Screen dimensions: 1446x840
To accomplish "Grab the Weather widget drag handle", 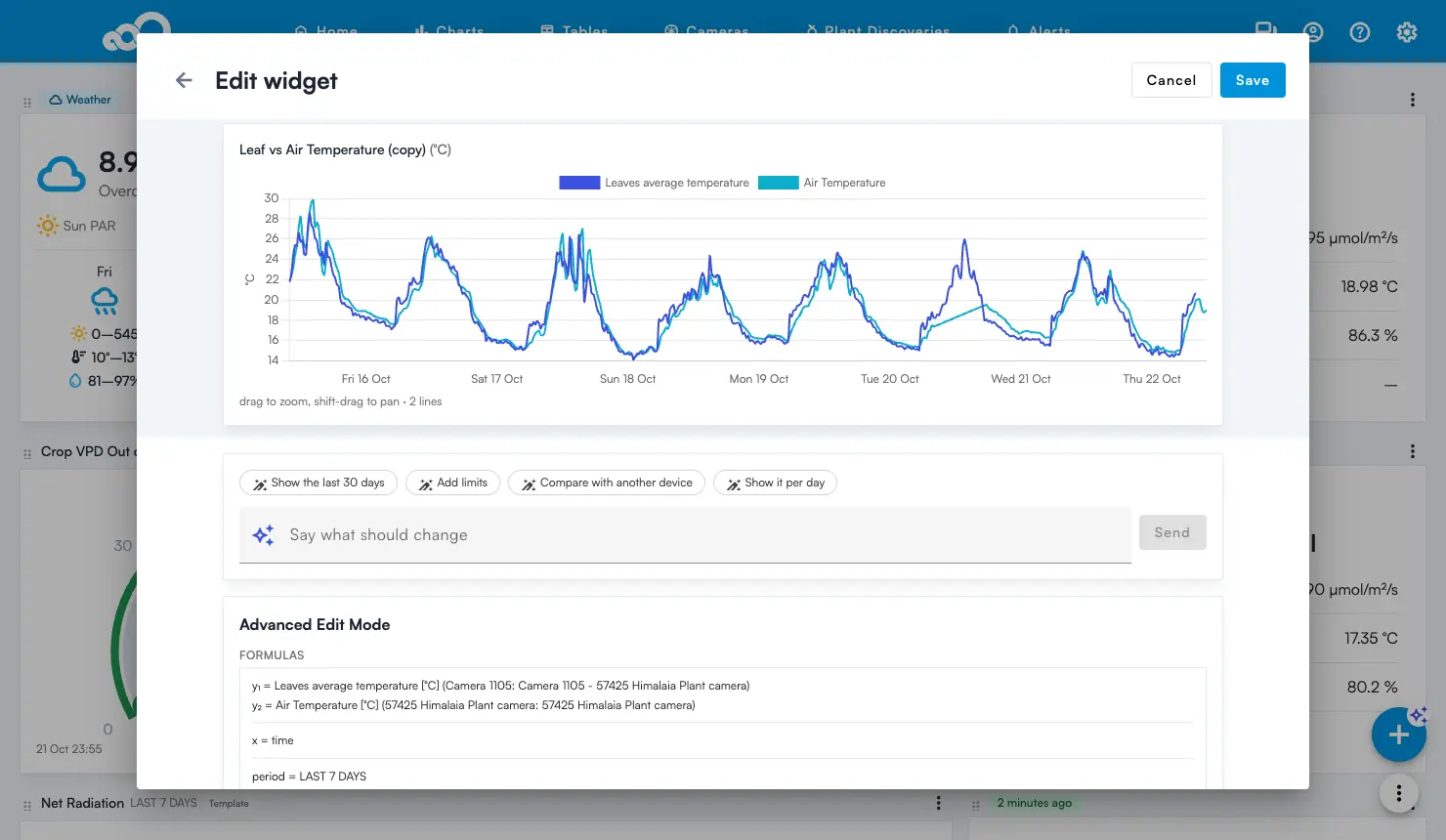I will coord(27,102).
